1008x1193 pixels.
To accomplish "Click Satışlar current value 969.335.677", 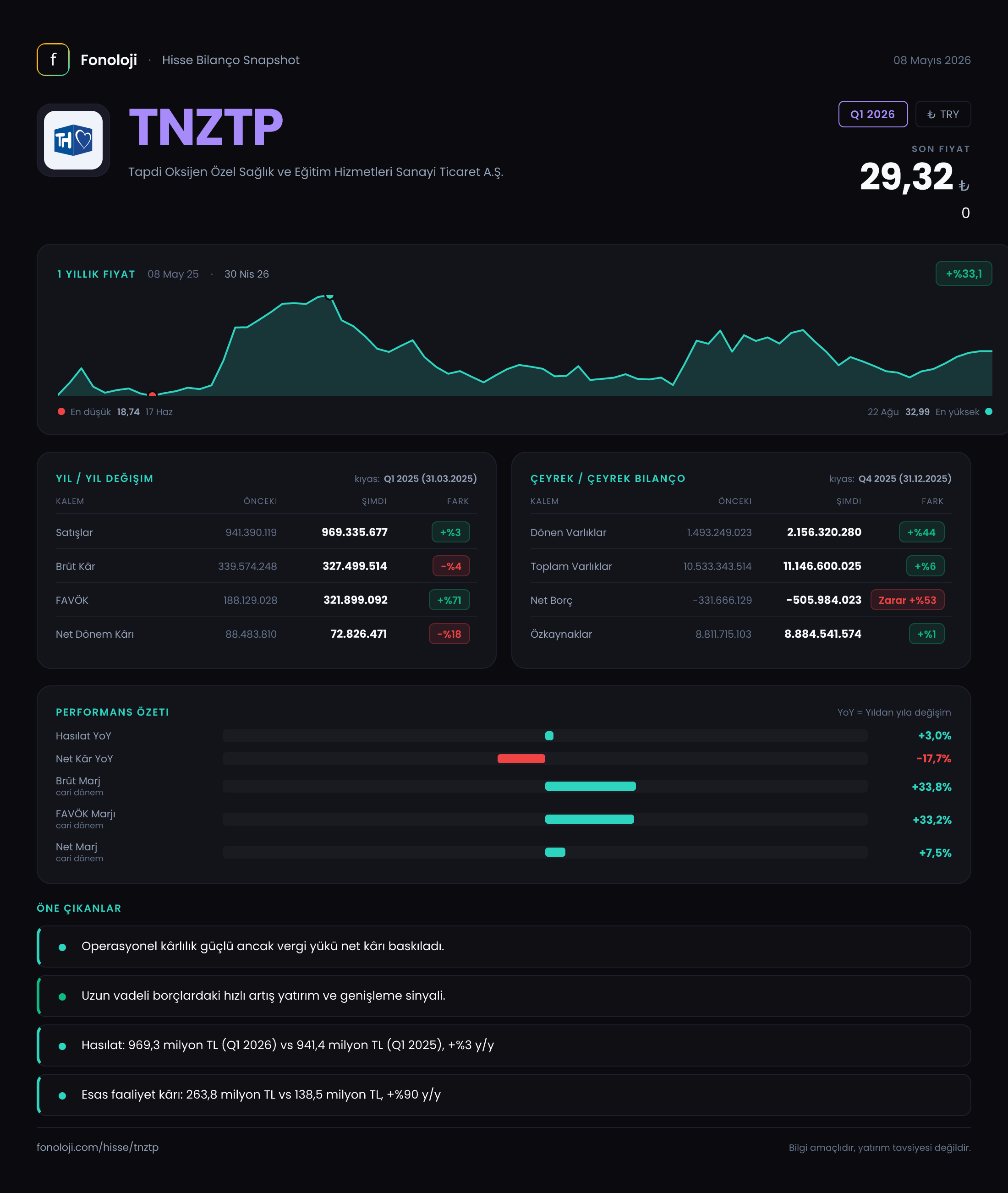I will point(354,532).
